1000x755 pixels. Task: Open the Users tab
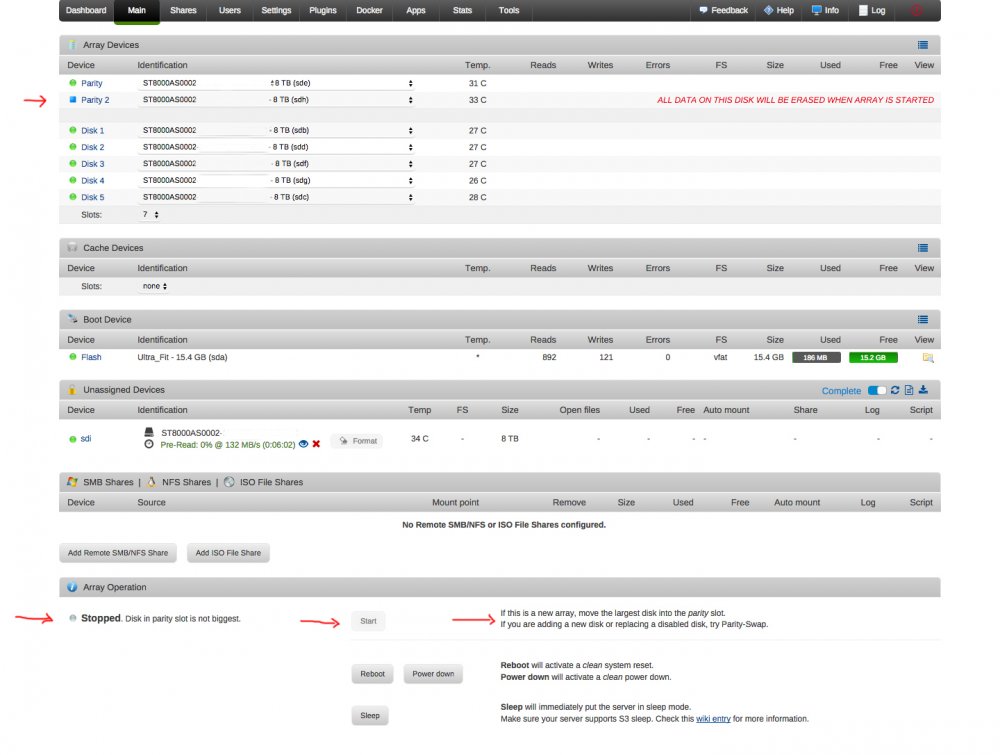point(230,10)
